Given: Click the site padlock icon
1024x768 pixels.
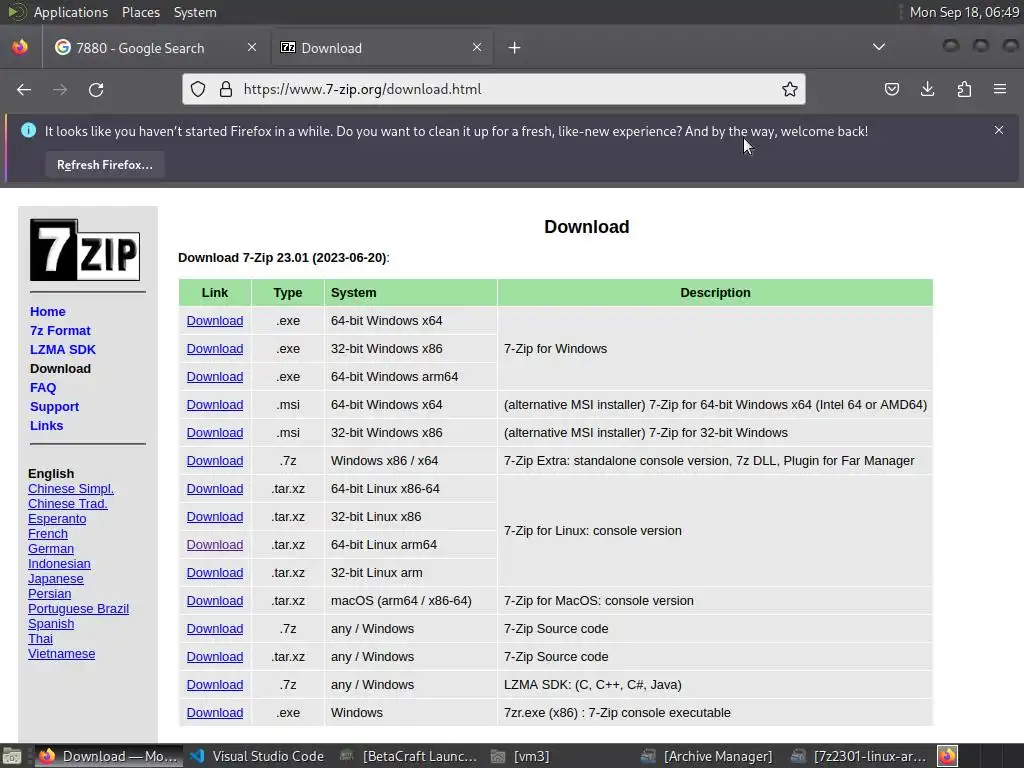Looking at the screenshot, I should (226, 89).
